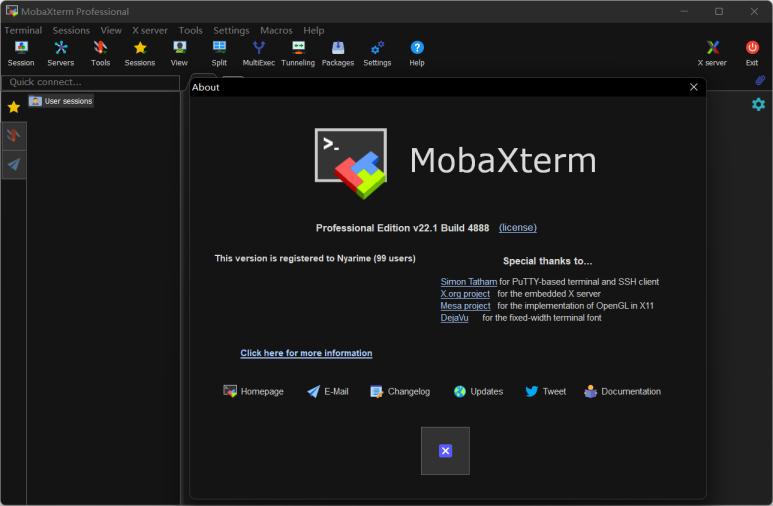
Task: Open the Settings gears toolbar icon
Action: 378,53
